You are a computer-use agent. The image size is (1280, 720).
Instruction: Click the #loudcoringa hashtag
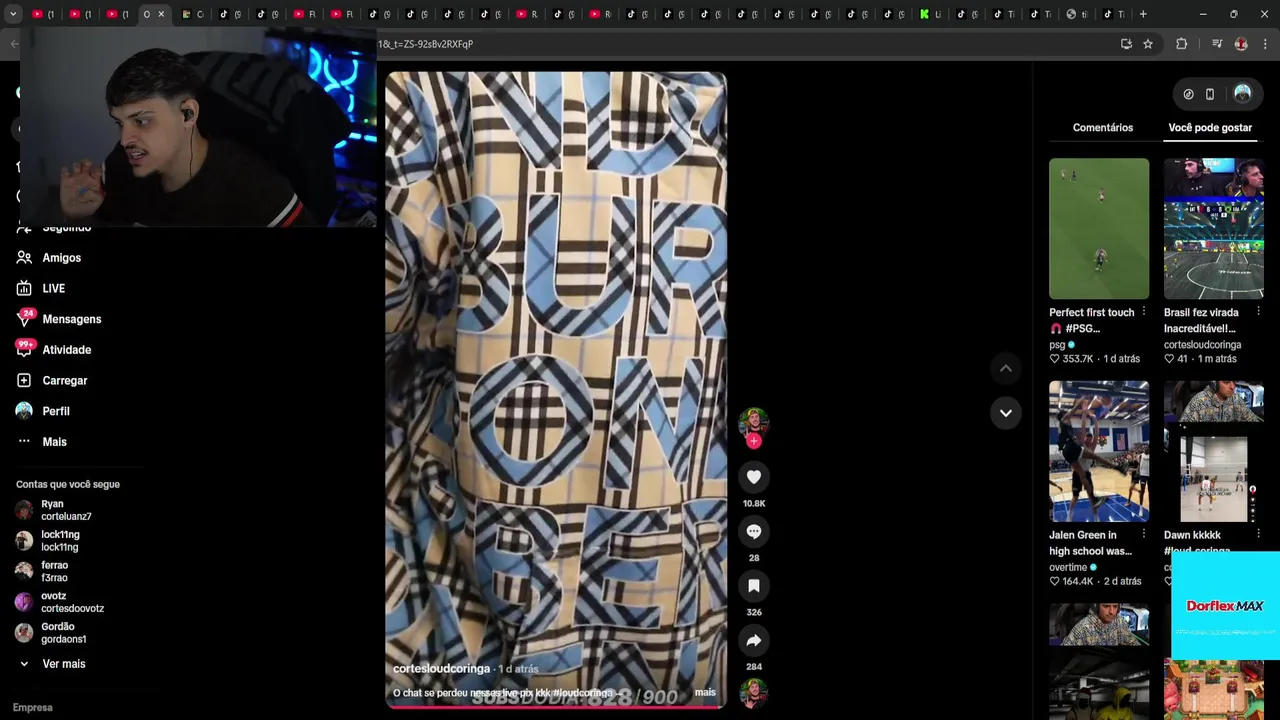582,693
